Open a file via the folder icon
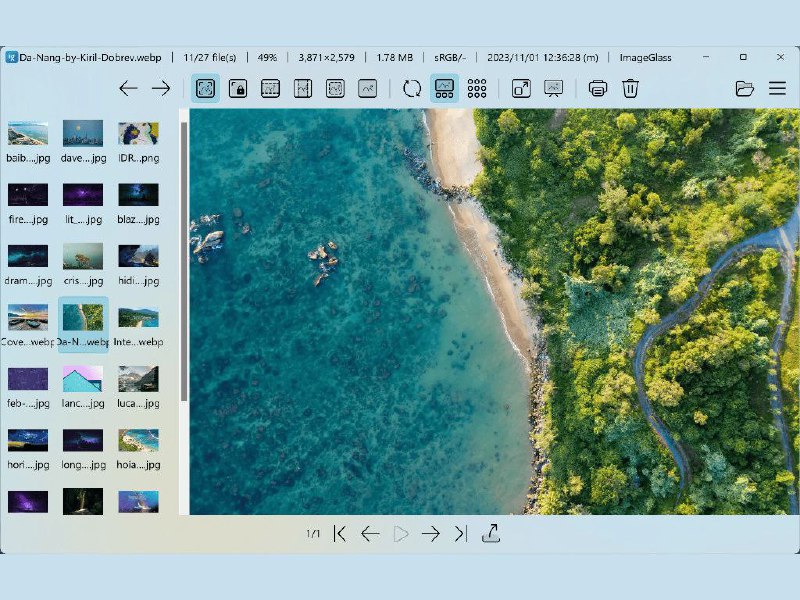The image size is (800, 600). tap(744, 89)
